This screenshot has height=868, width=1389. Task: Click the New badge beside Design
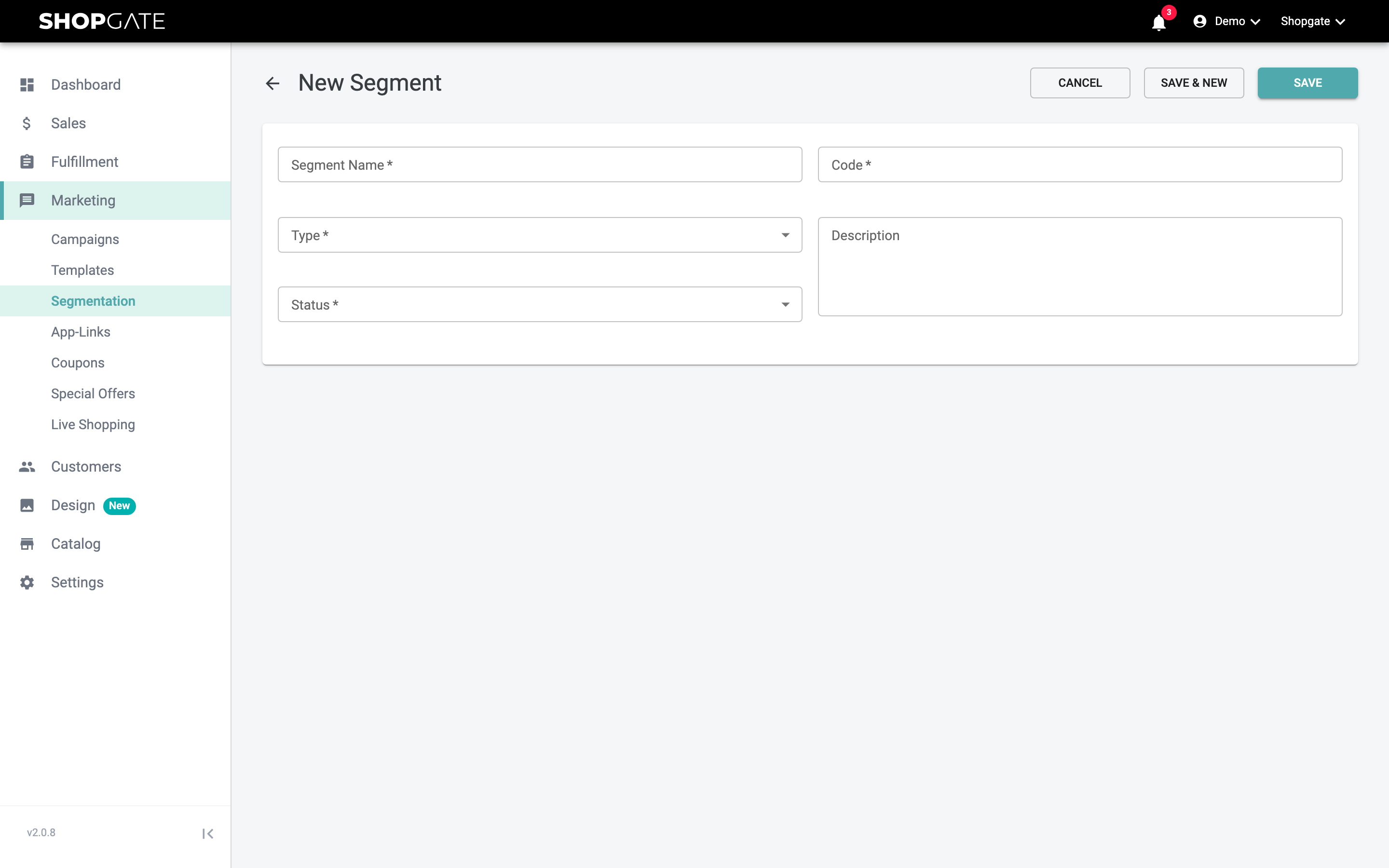click(x=120, y=505)
